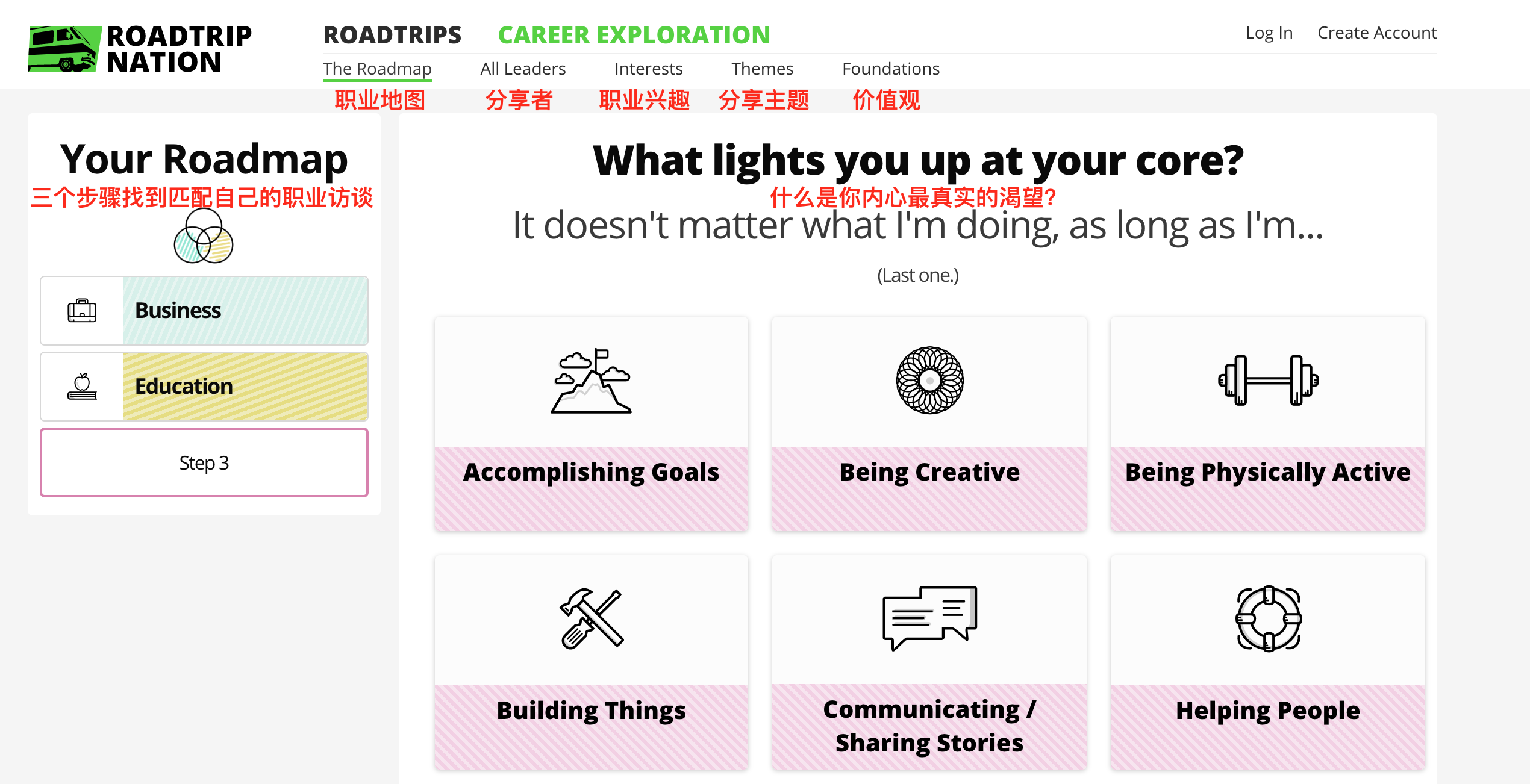Choose the spiral Being Creative icon
The height and width of the screenshot is (784, 1530).
pyautogui.click(x=929, y=380)
